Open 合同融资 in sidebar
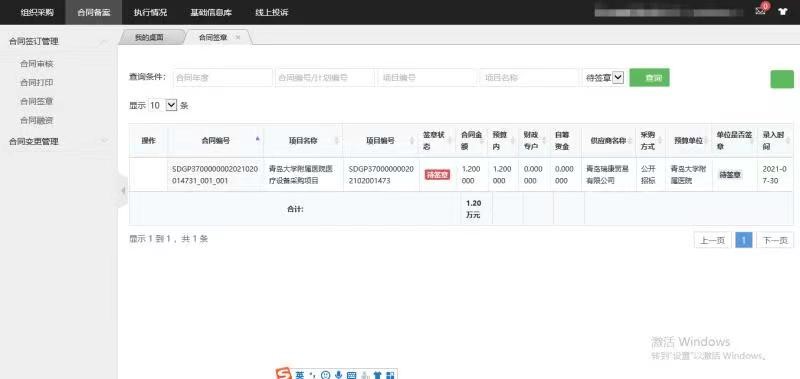800x379 pixels. coord(37,120)
